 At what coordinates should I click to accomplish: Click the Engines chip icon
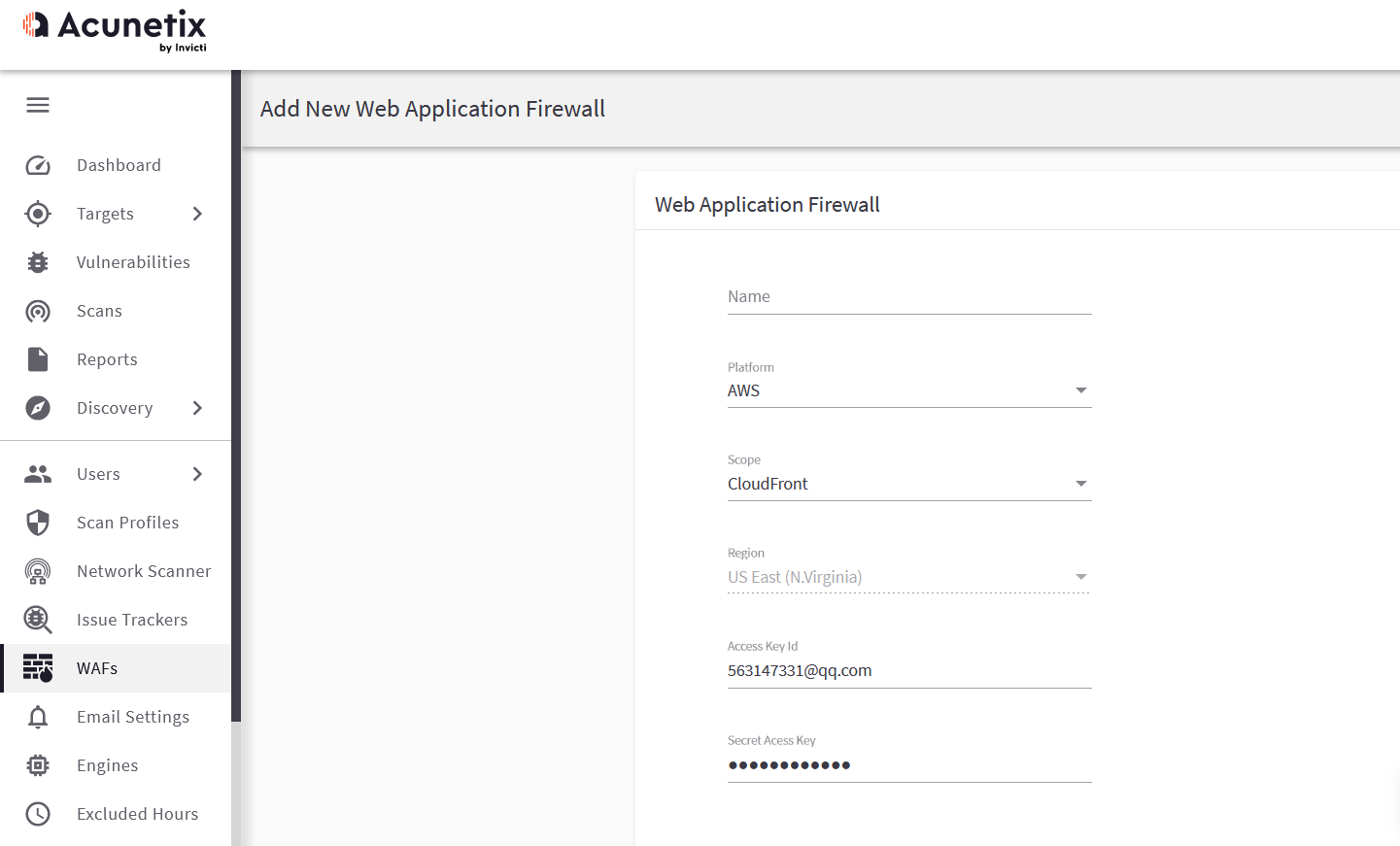point(38,765)
